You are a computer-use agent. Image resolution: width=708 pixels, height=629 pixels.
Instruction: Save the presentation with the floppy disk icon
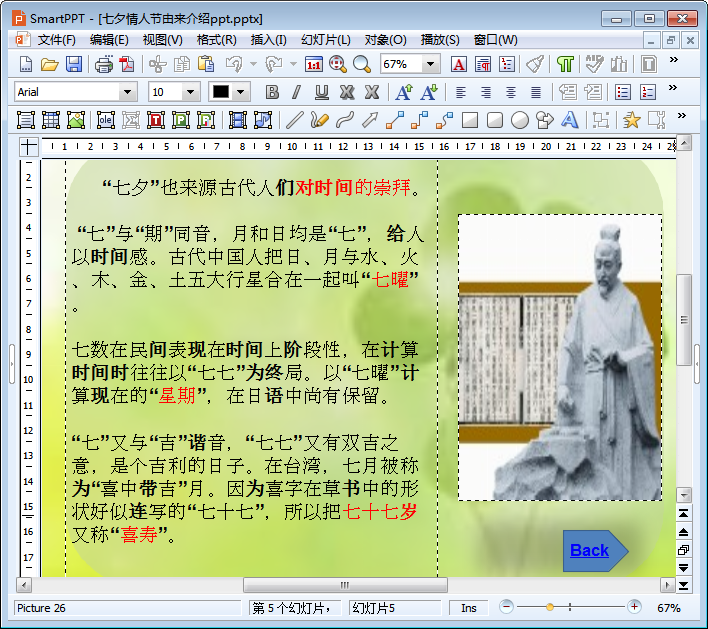[74, 65]
